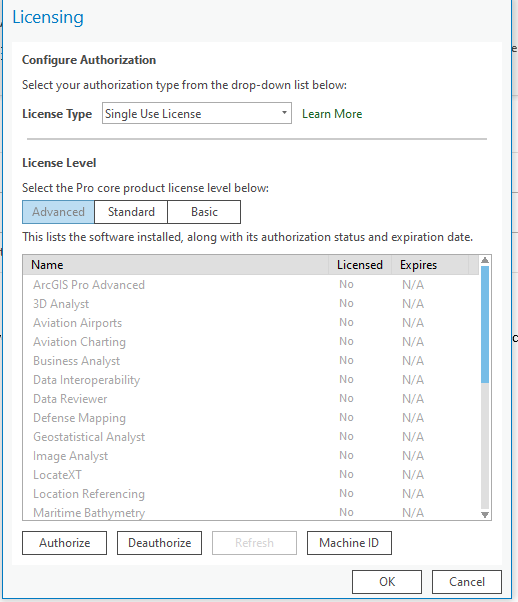Open the License Type dropdown
The image size is (518, 602).
(x=197, y=113)
